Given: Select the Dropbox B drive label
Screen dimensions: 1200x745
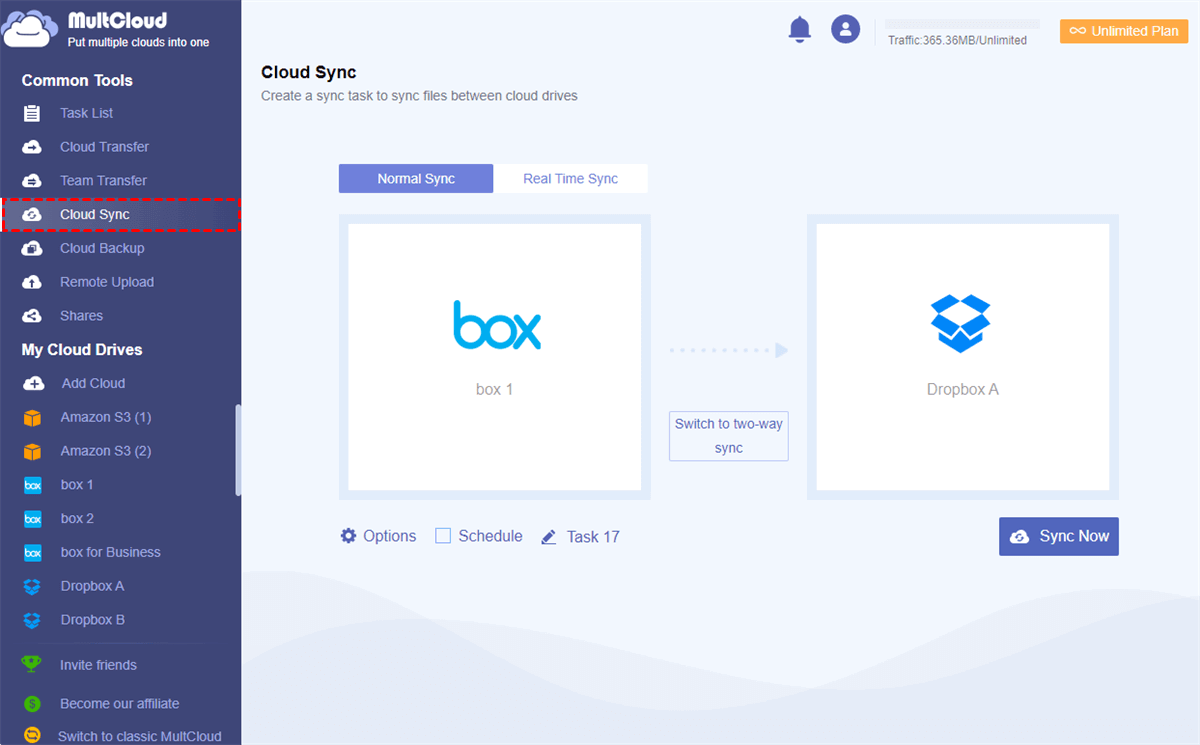Looking at the screenshot, I should coord(92,620).
